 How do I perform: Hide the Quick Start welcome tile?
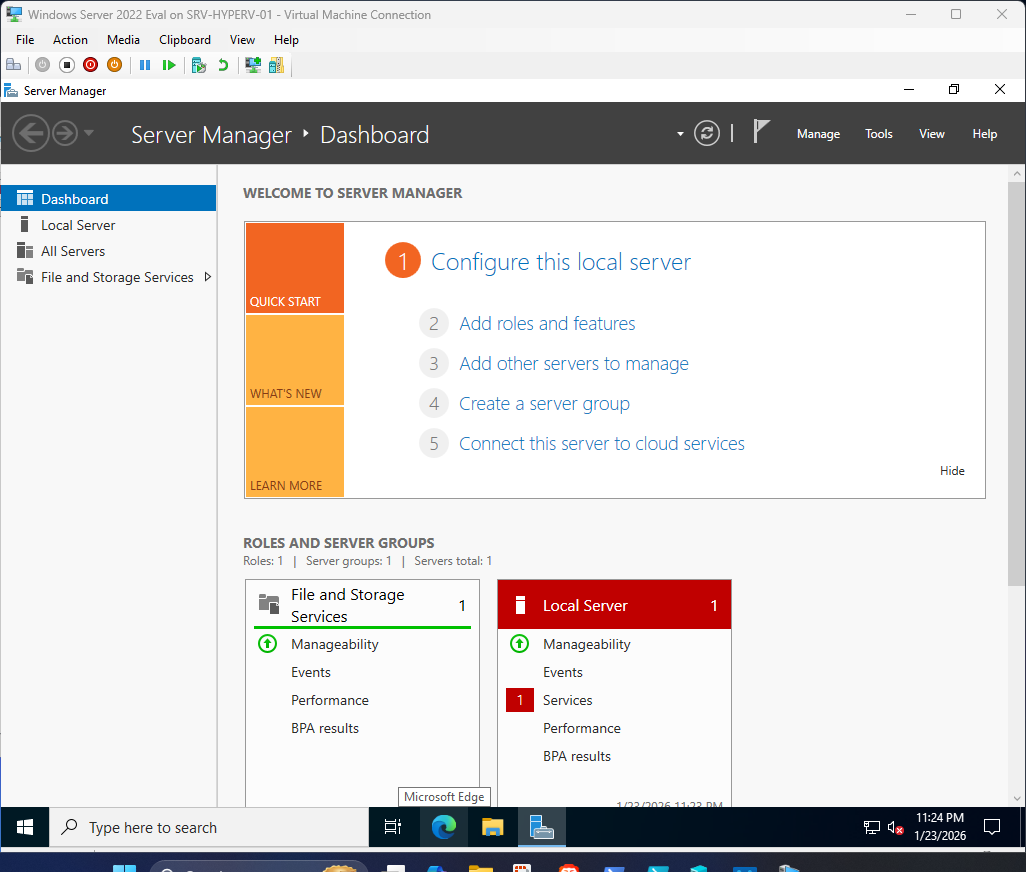952,470
